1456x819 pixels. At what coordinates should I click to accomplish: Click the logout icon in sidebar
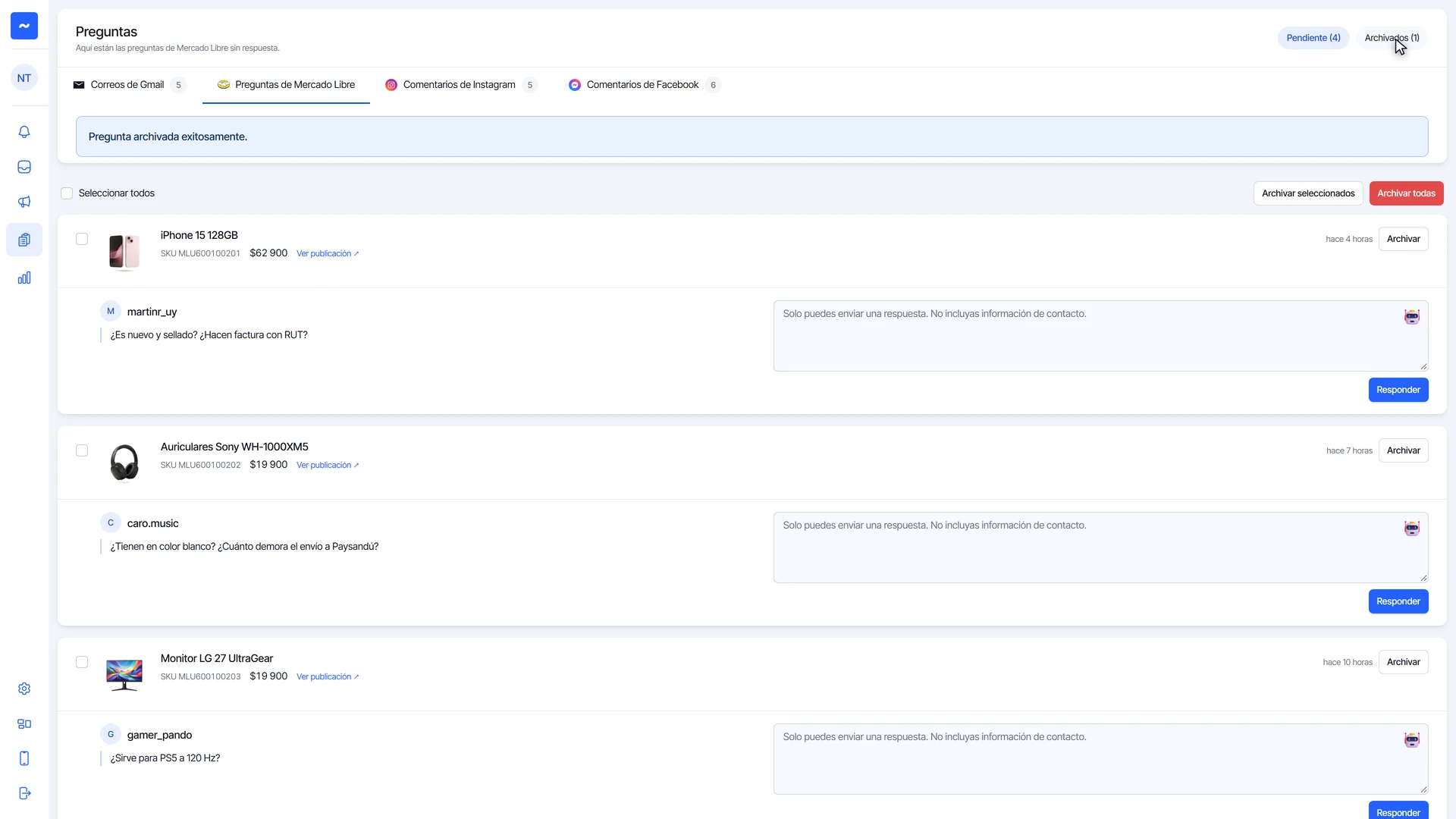point(24,793)
